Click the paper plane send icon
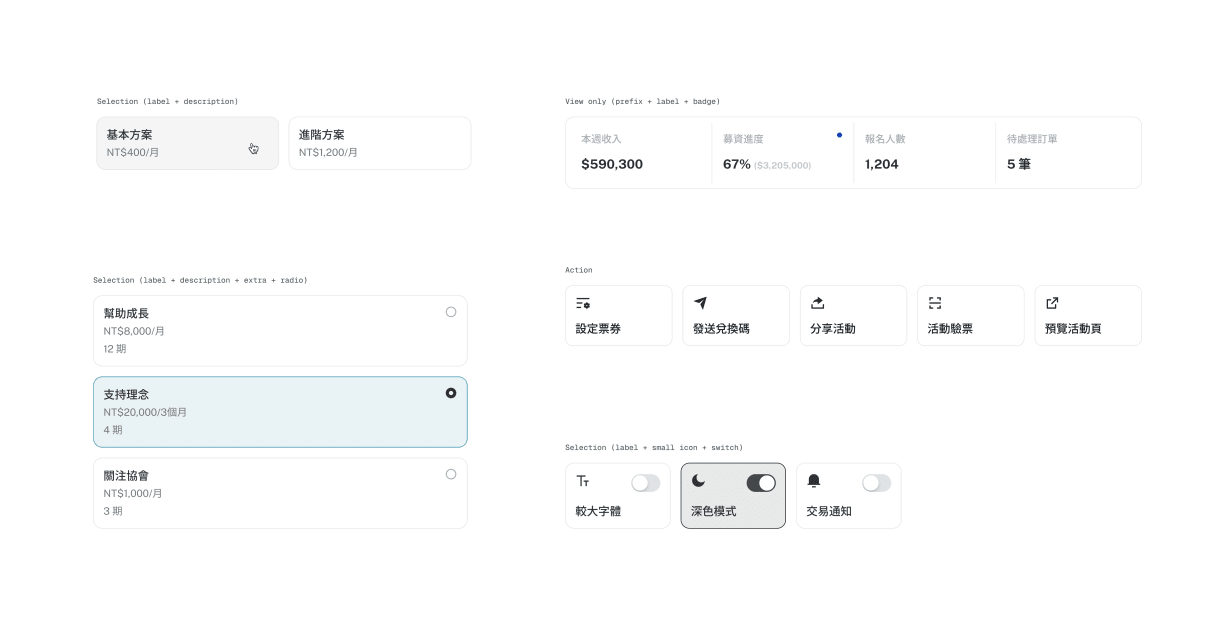Image resolution: width=1218 pixels, height=625 pixels. 700,303
